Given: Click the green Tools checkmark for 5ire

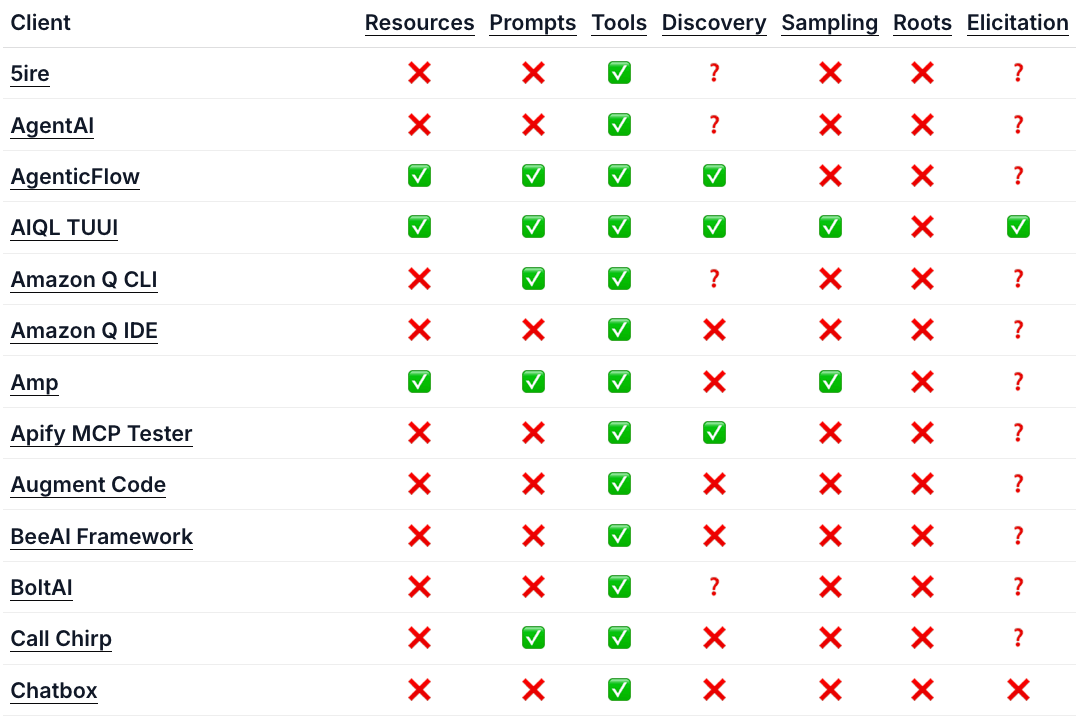Looking at the screenshot, I should point(619,73).
